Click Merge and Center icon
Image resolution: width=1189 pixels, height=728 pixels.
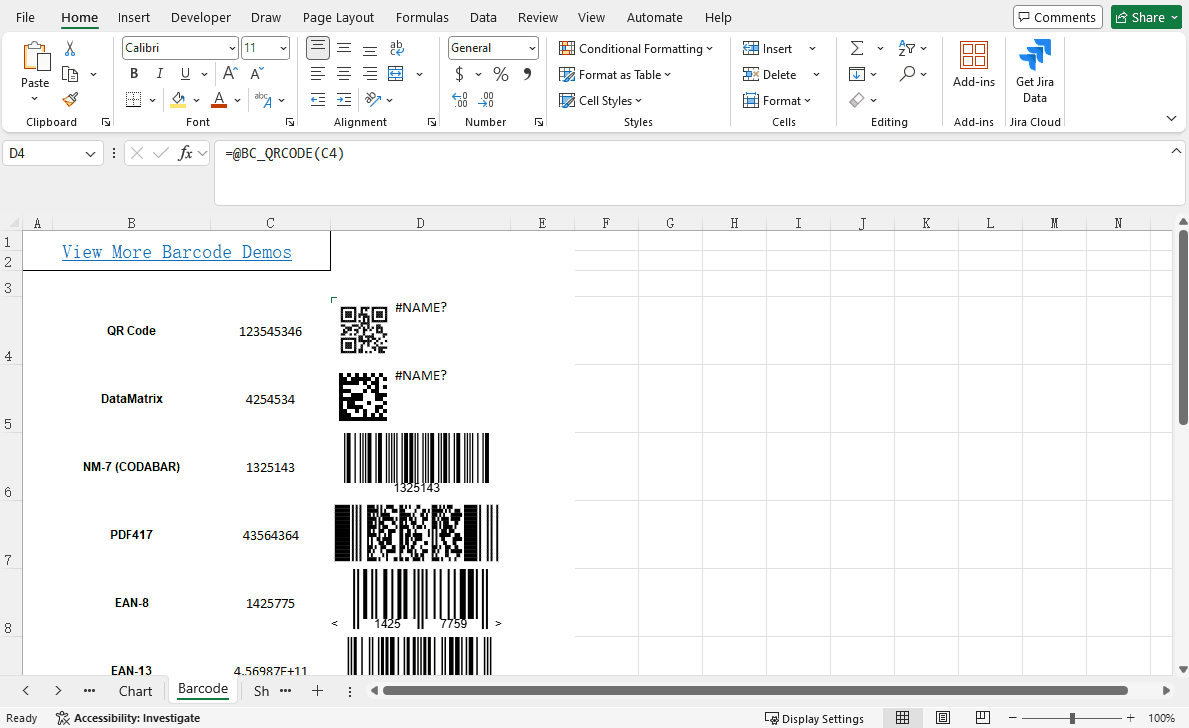396,74
